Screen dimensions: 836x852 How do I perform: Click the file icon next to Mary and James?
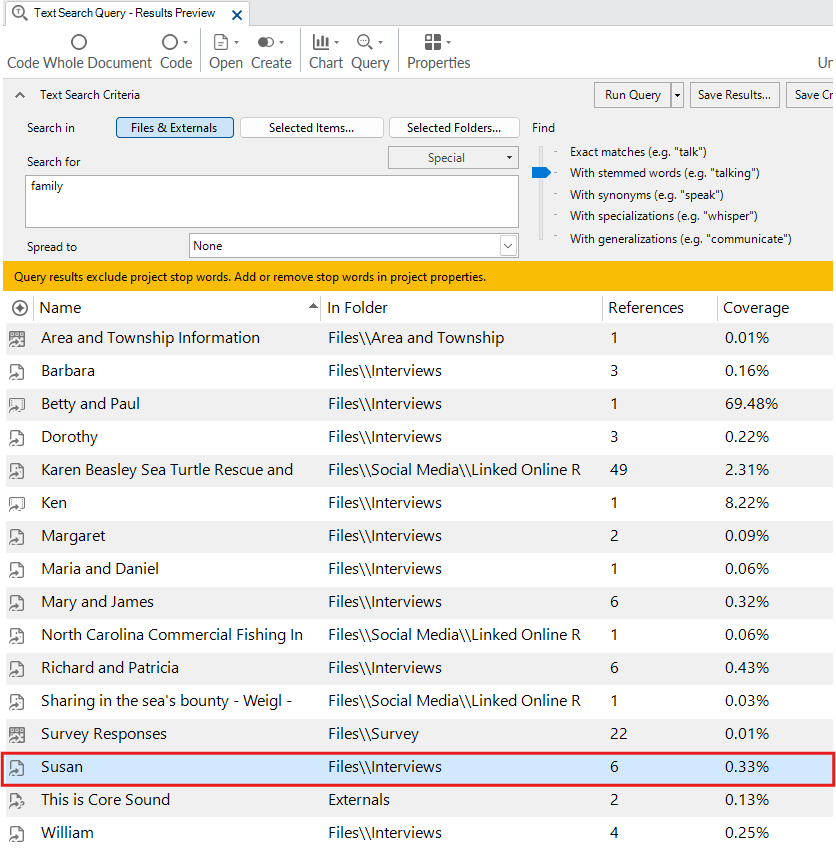coord(17,603)
